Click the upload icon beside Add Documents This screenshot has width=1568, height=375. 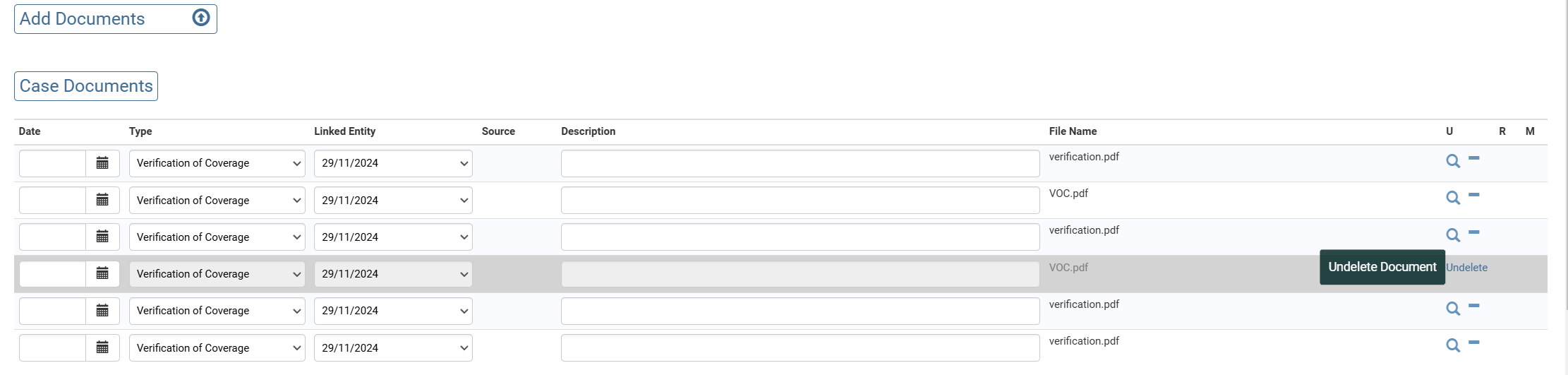(x=201, y=18)
